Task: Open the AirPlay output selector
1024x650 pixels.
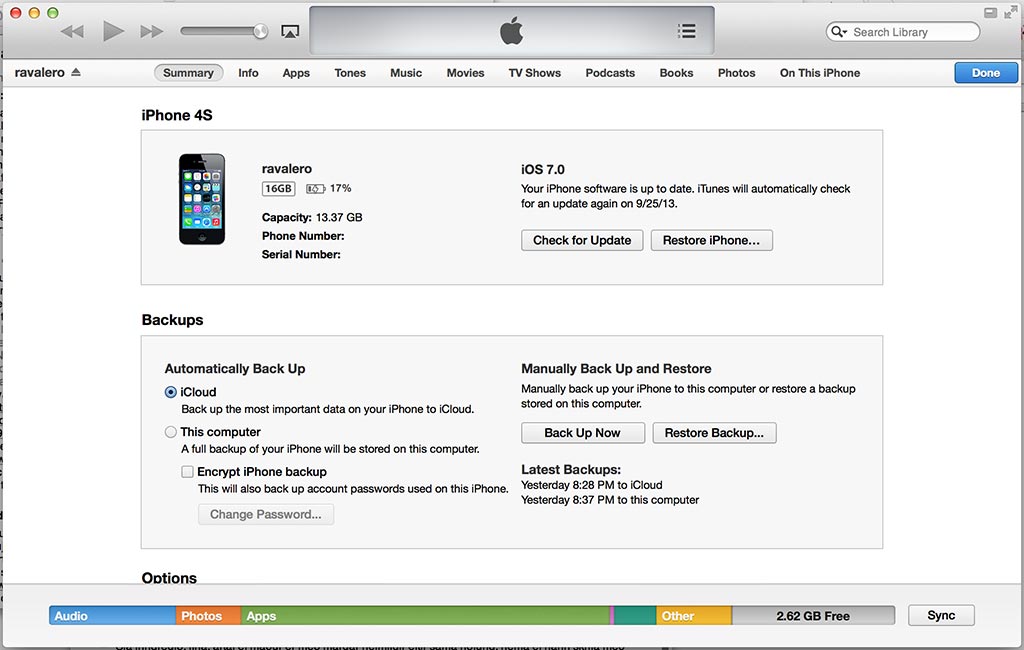Action: pyautogui.click(x=290, y=31)
